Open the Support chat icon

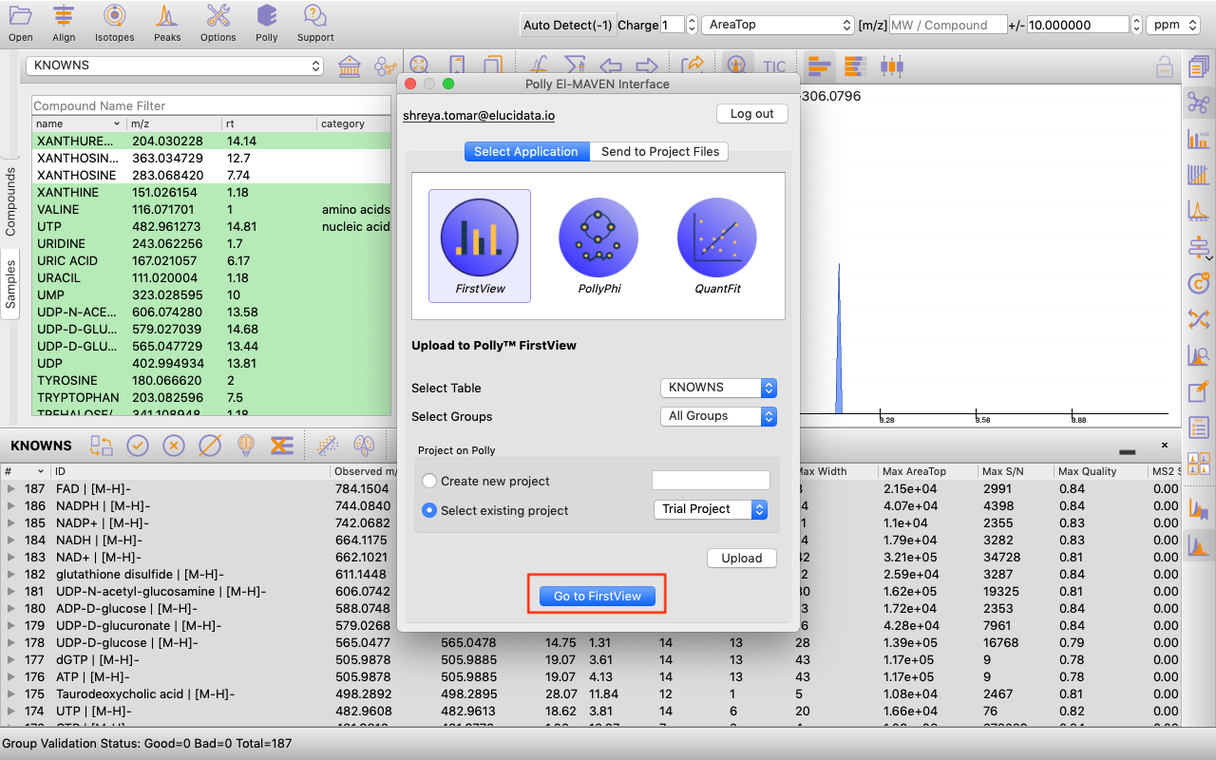click(315, 22)
